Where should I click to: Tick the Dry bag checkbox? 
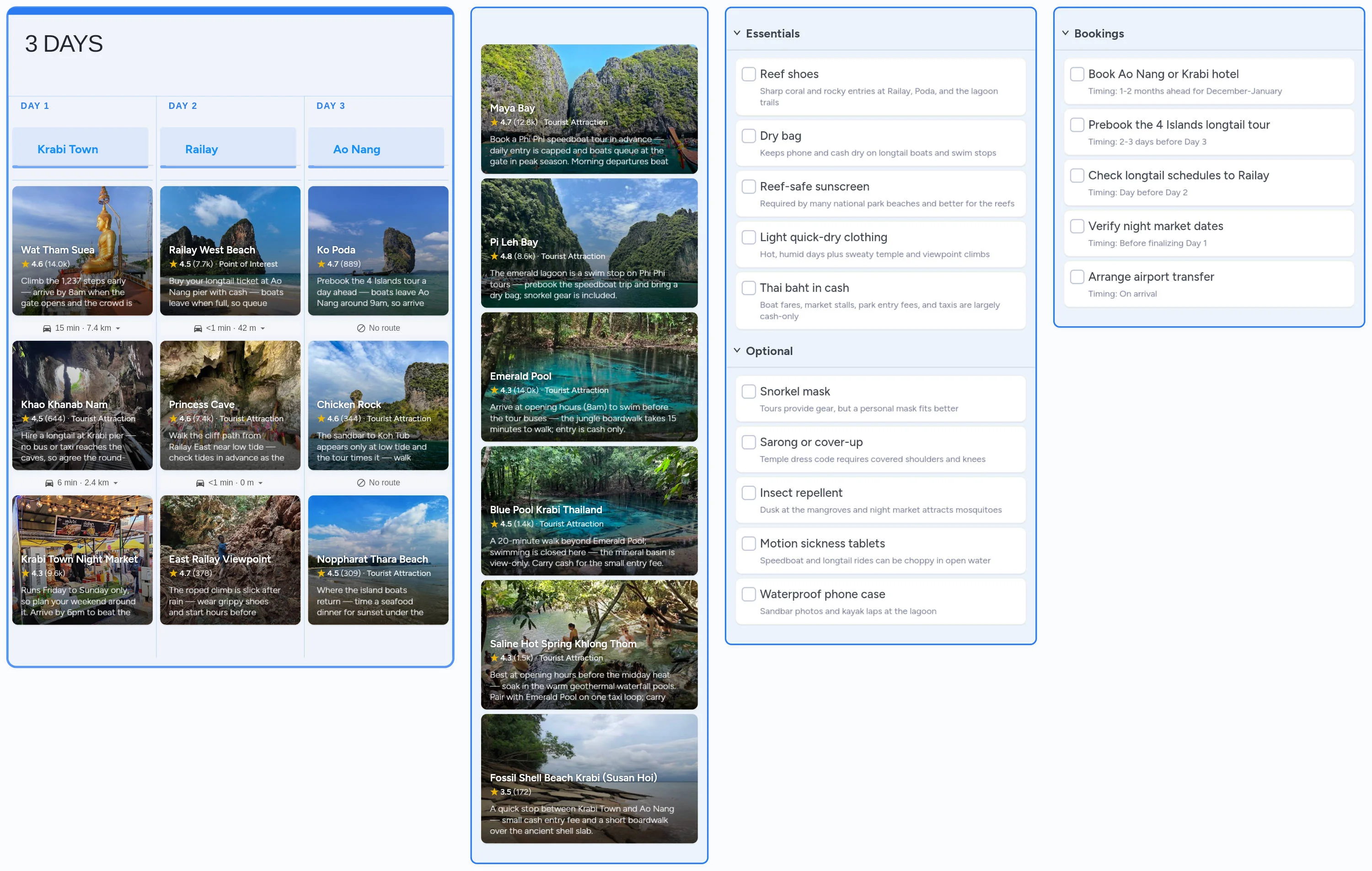coord(749,136)
